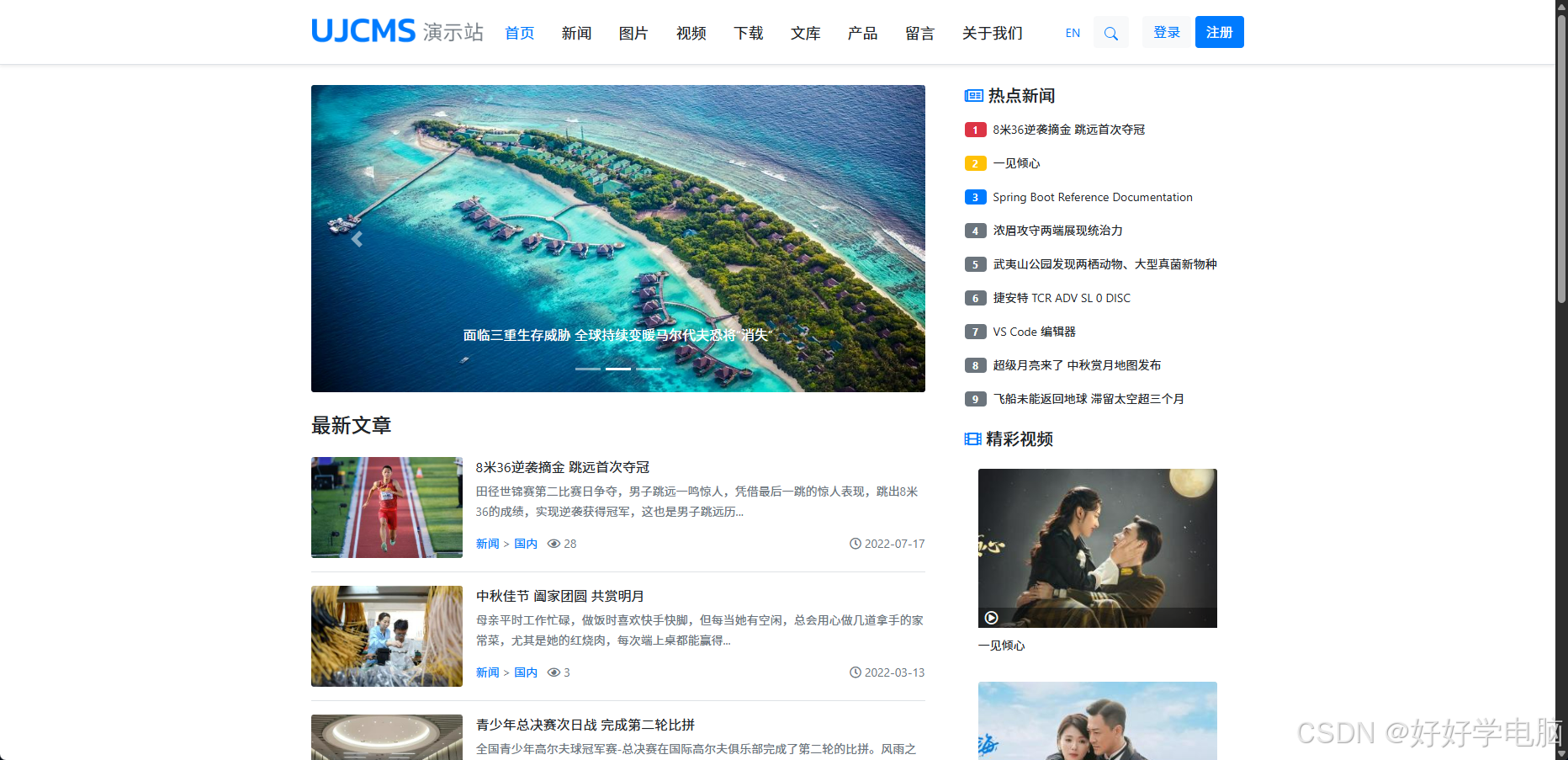1568x760 pixels.
Task: Open 捷安特 TCR ADV SL 0 DISC
Action: (x=1062, y=298)
